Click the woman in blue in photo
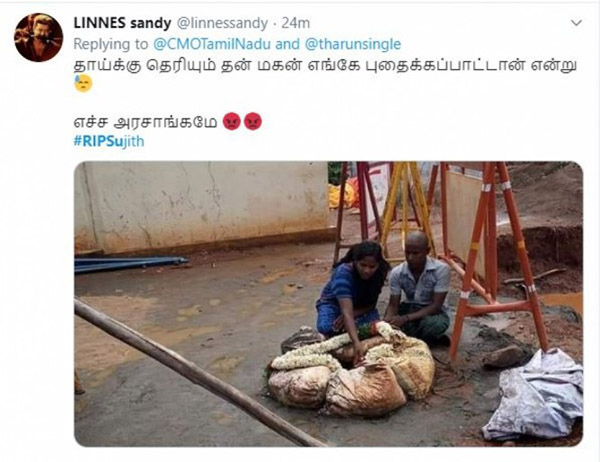This screenshot has width=600, height=462. tap(350, 292)
